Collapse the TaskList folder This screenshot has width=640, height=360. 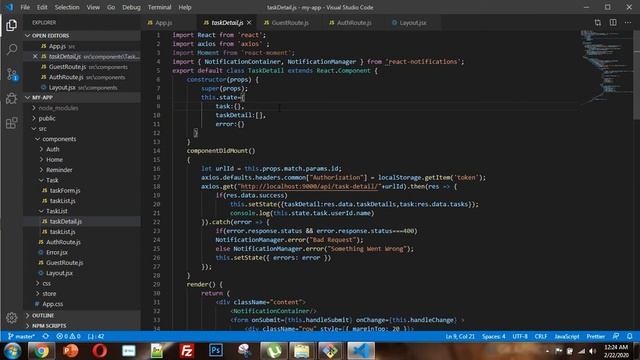(x=57, y=211)
